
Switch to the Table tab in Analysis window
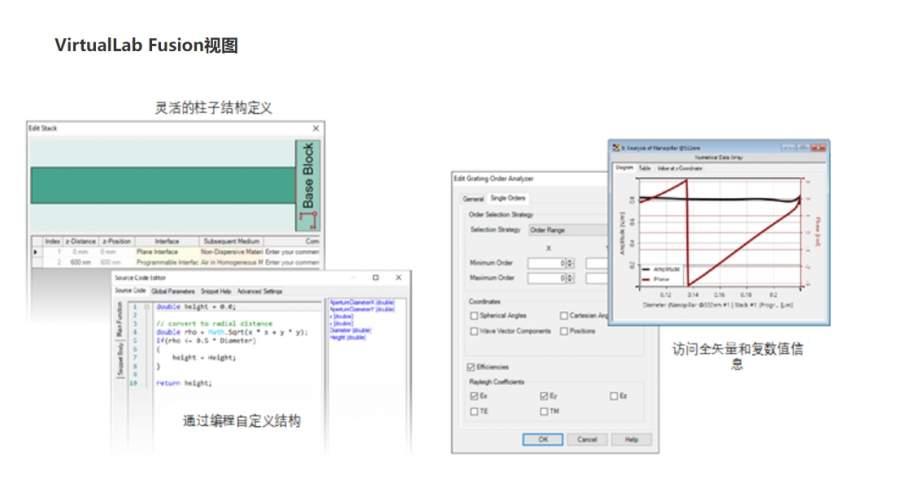tap(645, 168)
